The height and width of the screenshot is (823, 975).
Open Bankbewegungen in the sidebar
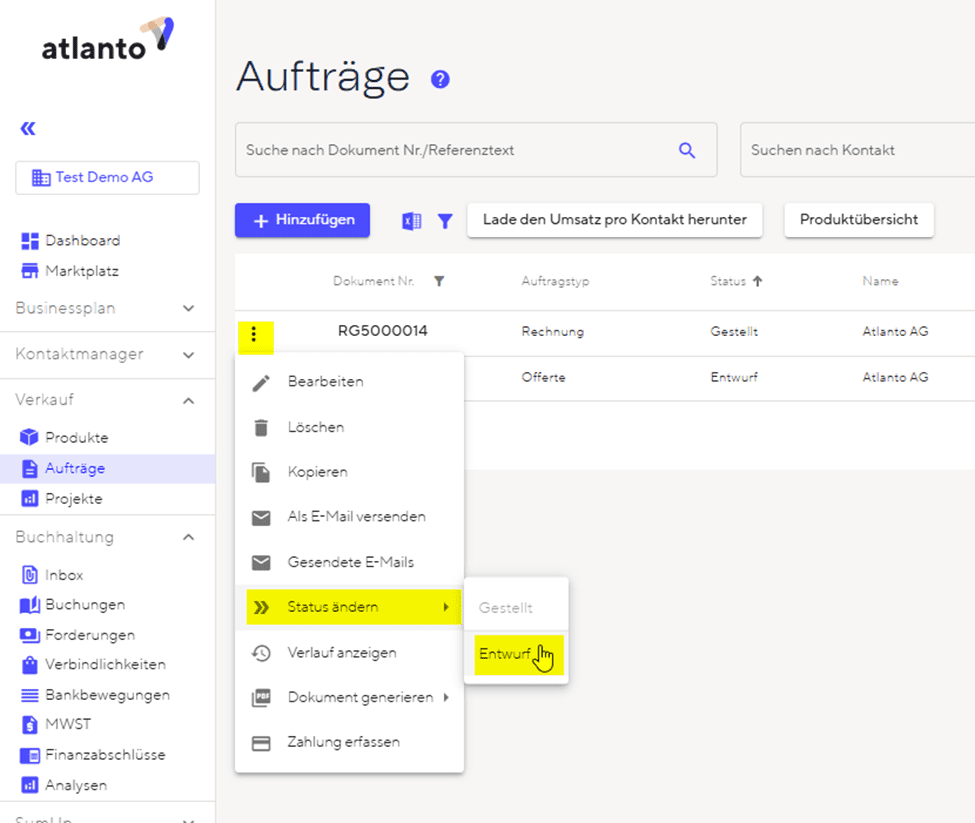107,694
